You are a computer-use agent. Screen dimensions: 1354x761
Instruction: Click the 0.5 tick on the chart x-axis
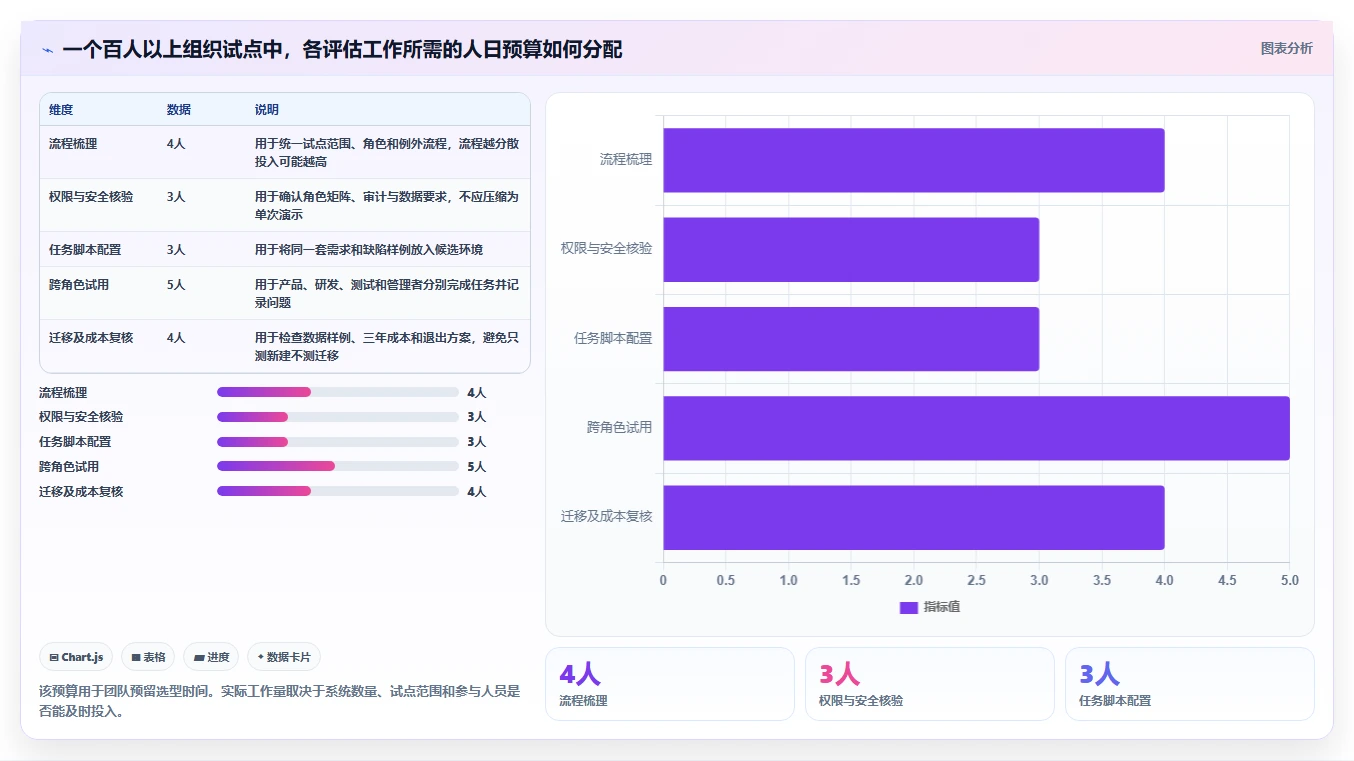click(725, 580)
